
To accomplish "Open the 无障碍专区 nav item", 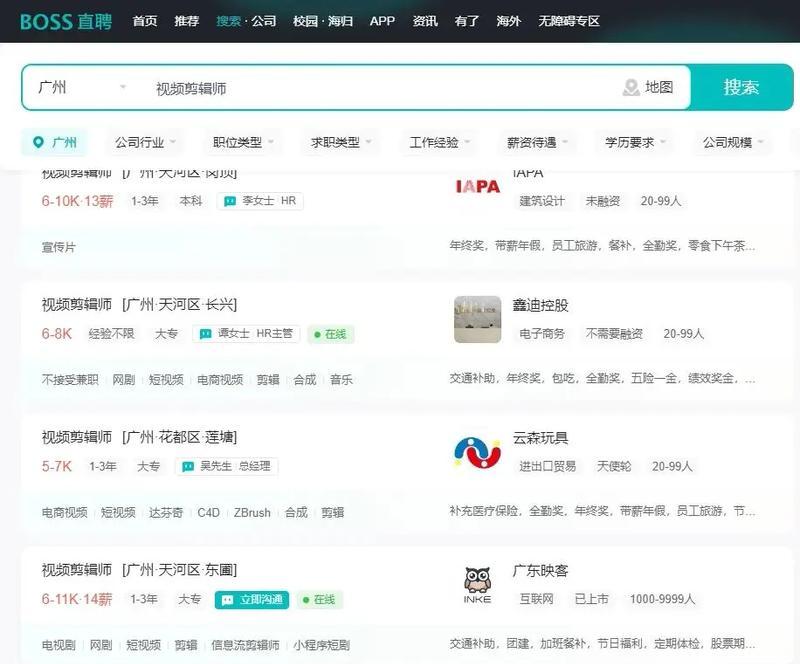I will 569,21.
